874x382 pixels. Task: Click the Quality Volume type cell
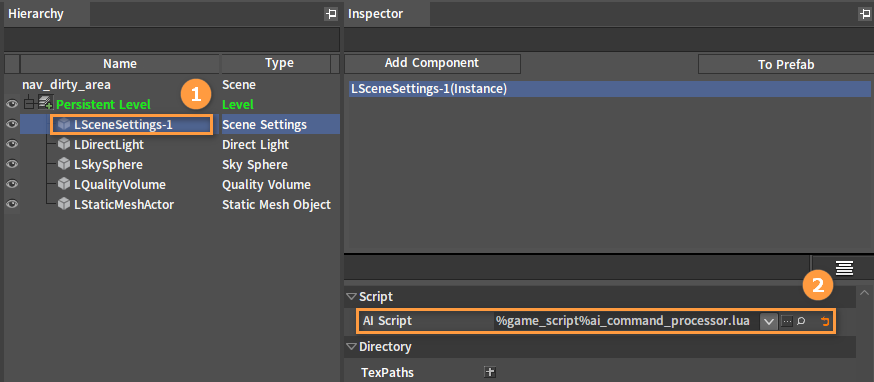(266, 185)
